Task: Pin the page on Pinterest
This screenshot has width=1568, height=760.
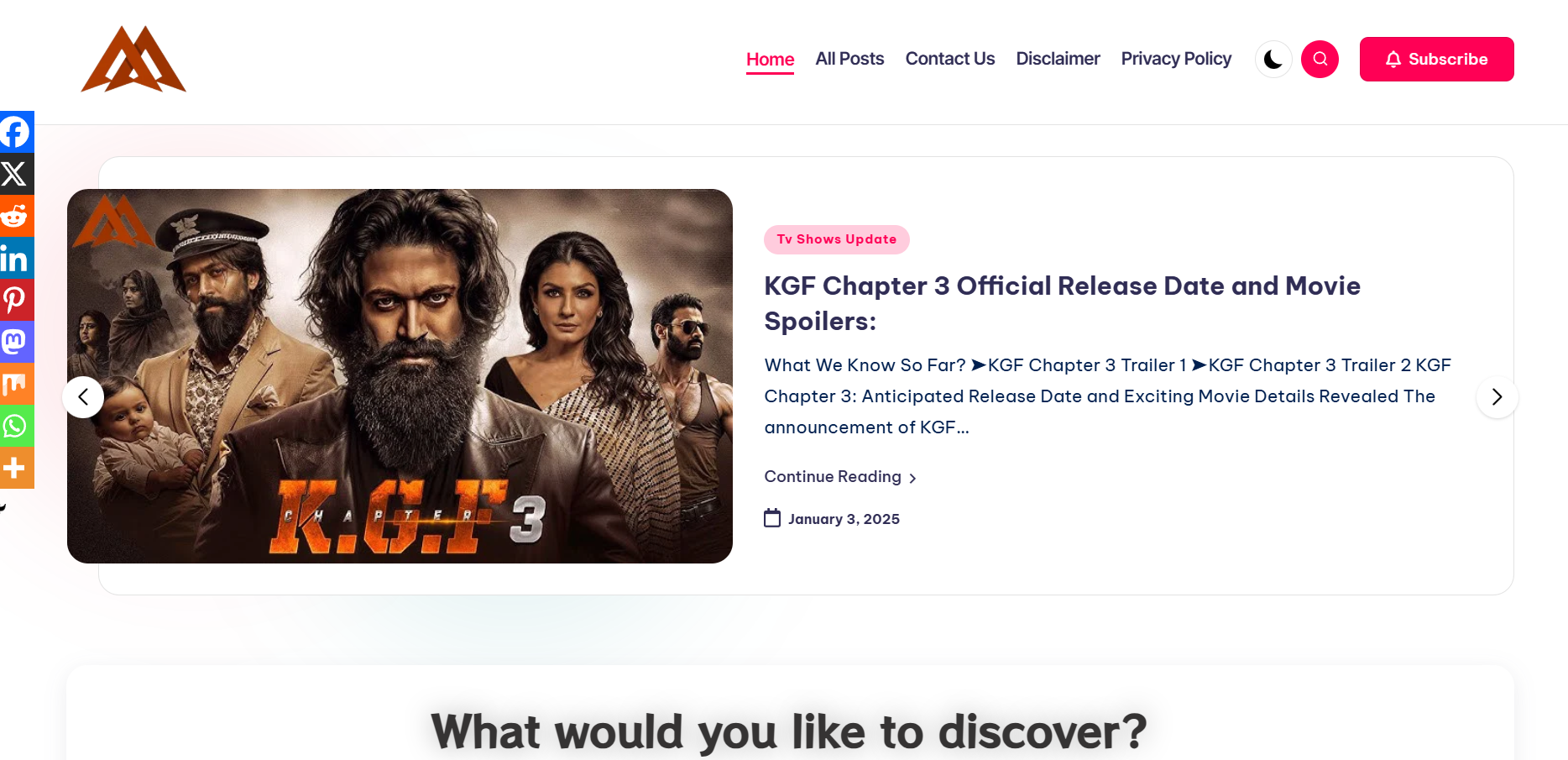Action: coord(16,300)
